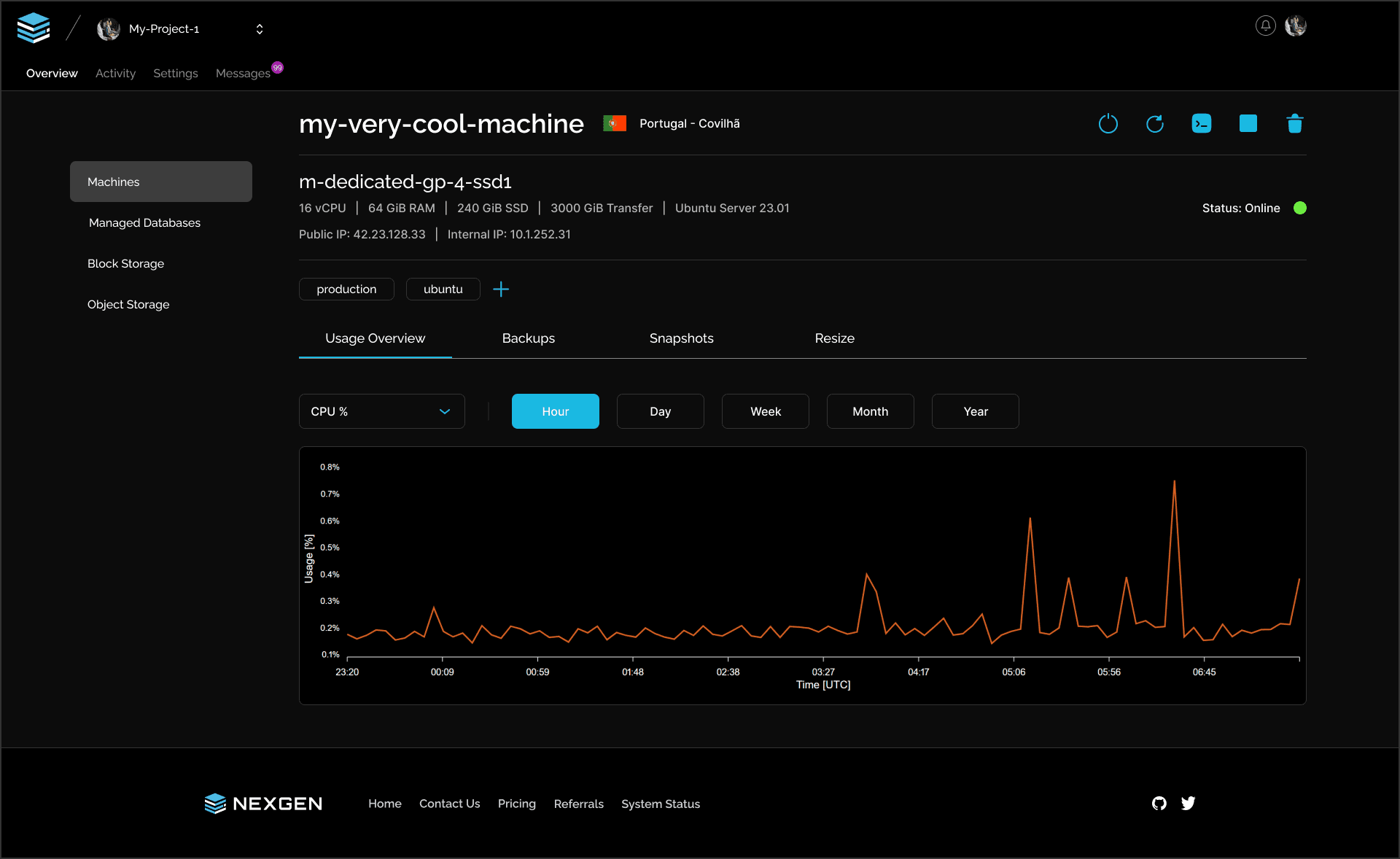Click the snapshot/image capture icon
The image size is (1400, 859).
(1248, 123)
